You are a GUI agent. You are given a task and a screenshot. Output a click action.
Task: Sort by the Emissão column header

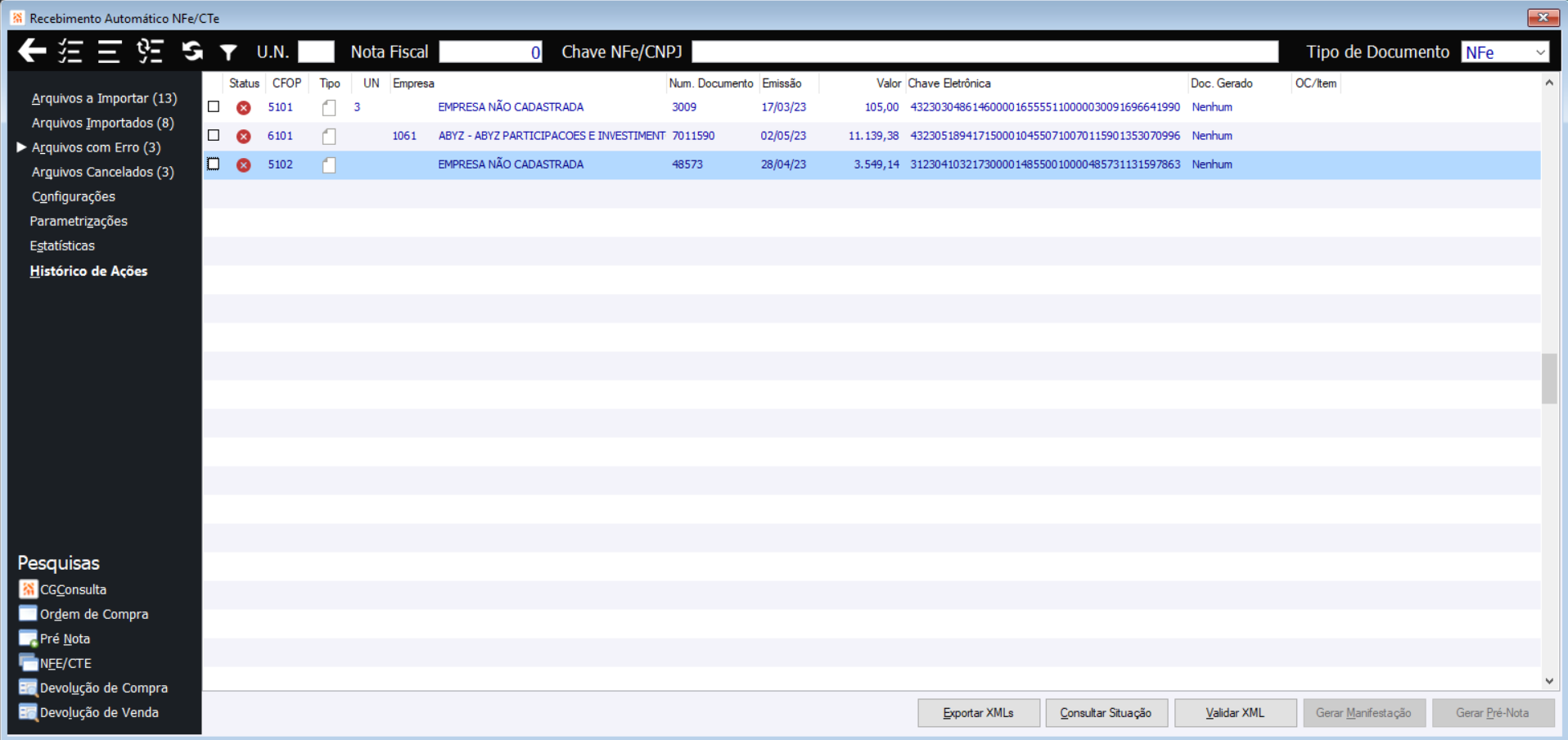(788, 83)
